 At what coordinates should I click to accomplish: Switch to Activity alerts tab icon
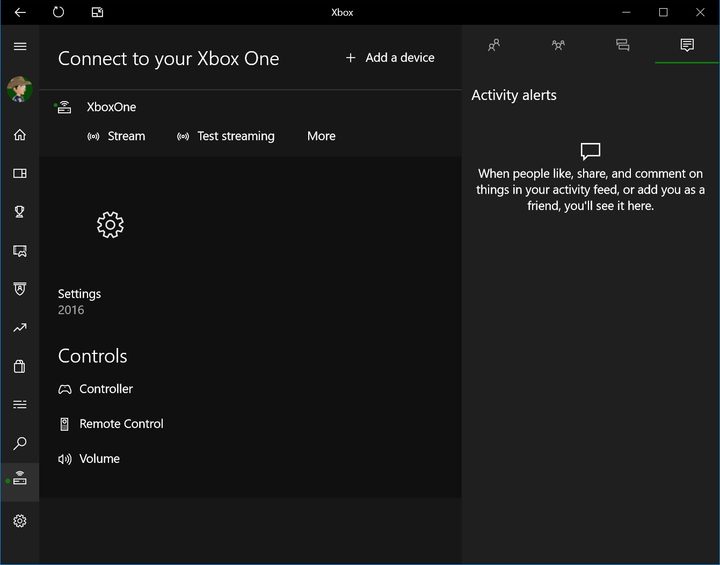(687, 45)
